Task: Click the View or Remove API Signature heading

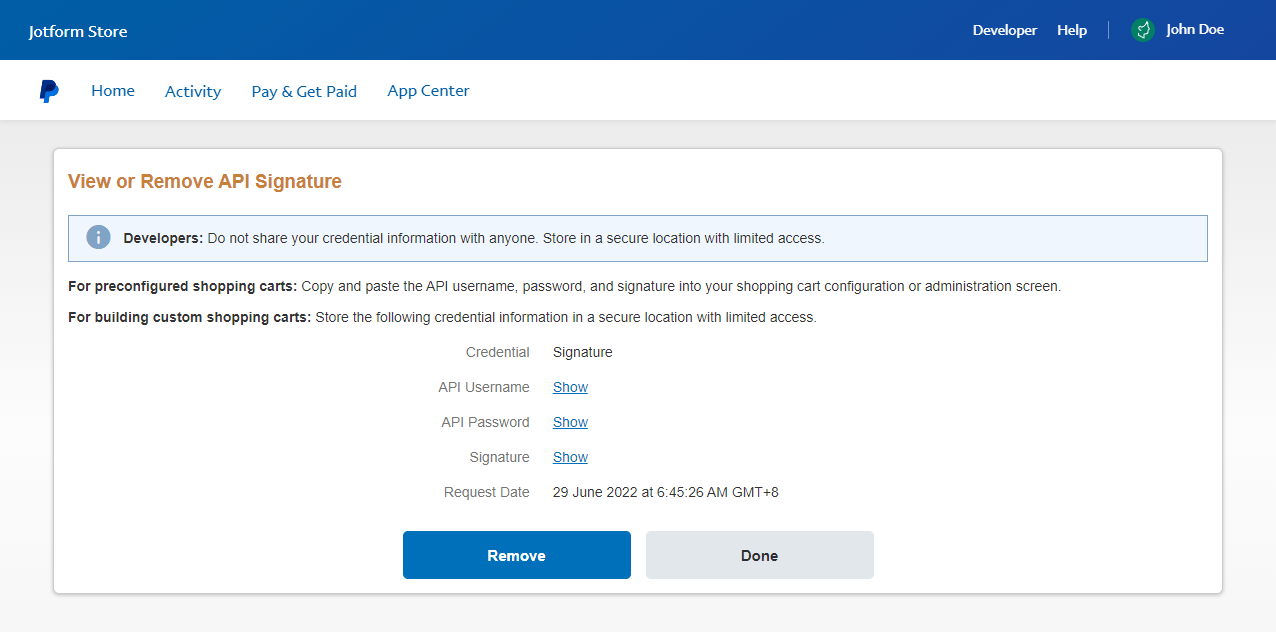Action: 205,182
